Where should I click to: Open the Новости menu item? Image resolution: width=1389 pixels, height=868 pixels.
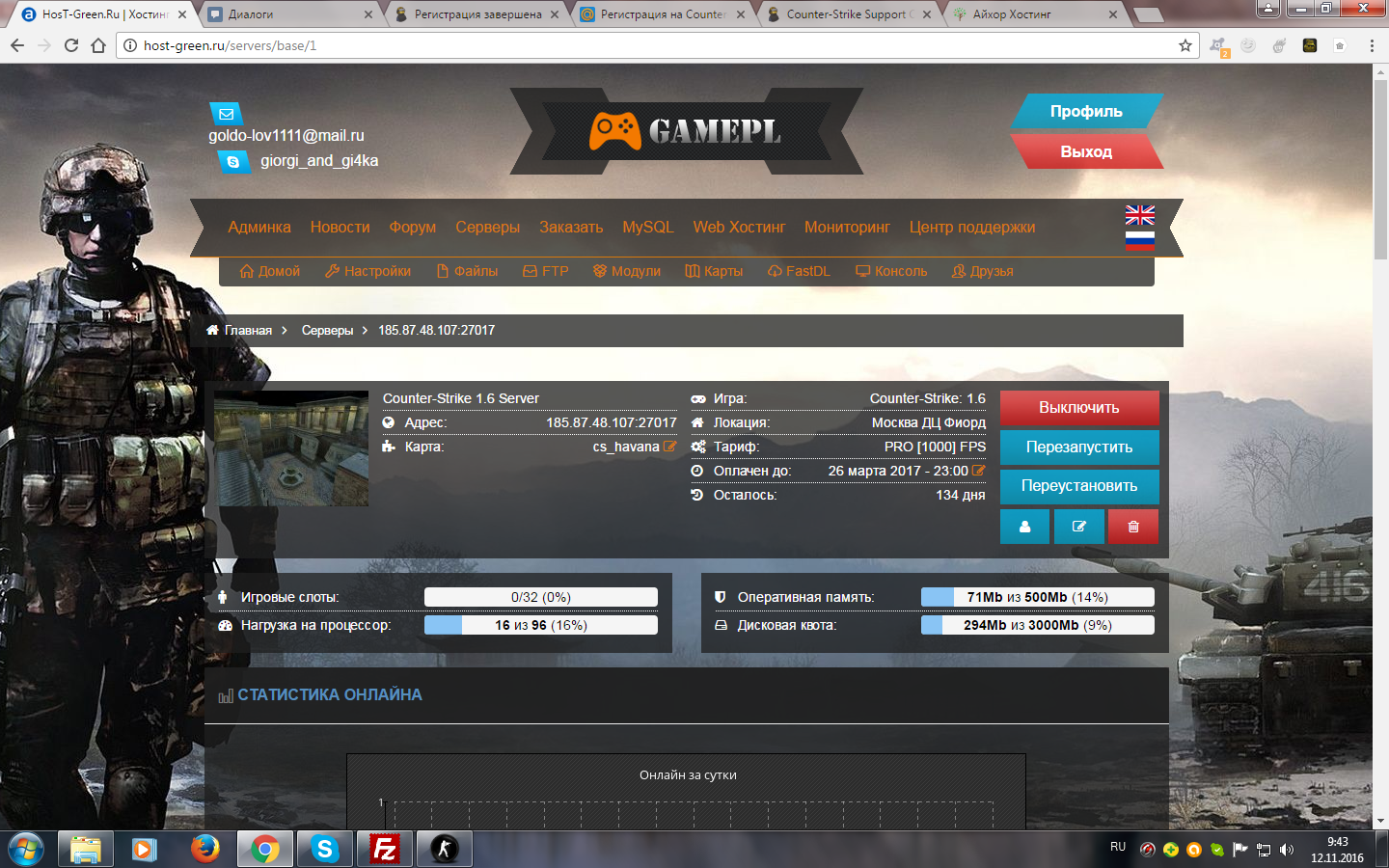(x=340, y=228)
